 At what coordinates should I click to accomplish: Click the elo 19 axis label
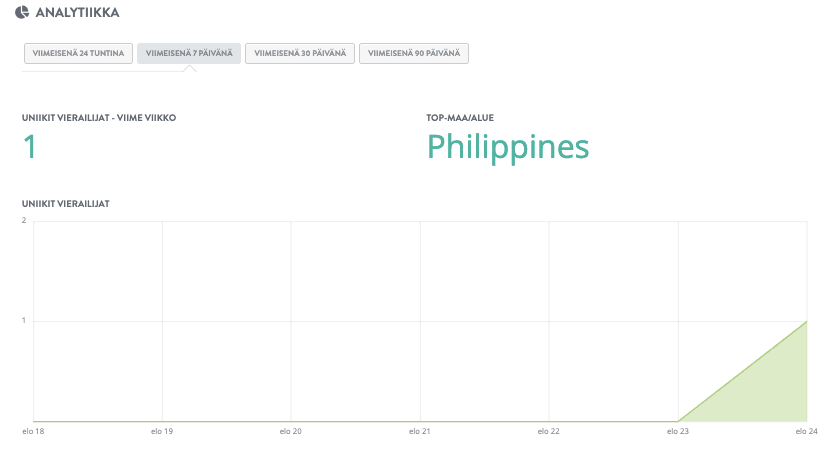162,432
